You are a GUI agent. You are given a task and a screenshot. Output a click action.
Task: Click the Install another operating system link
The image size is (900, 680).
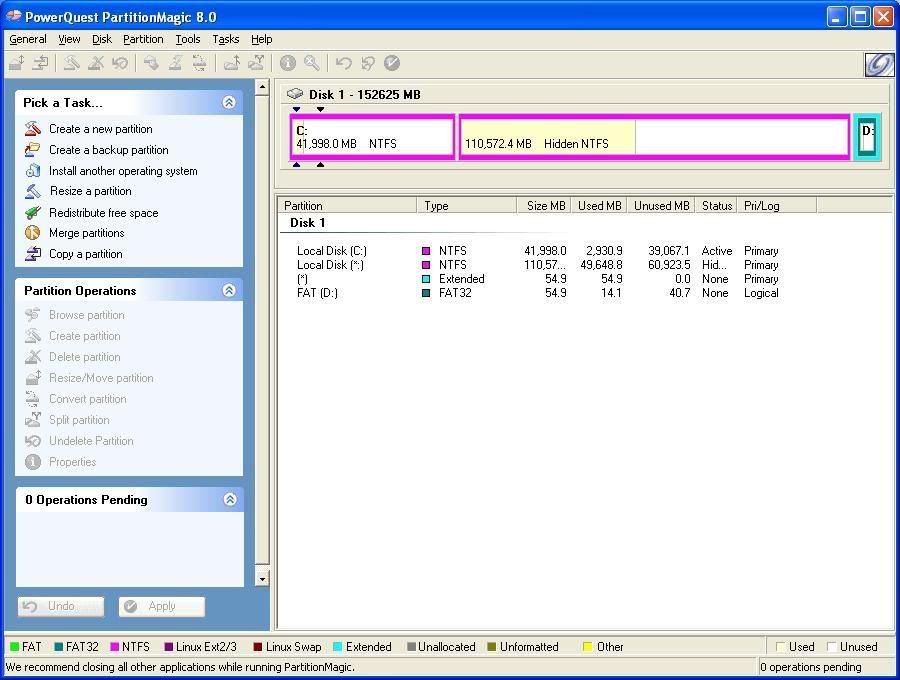point(123,170)
